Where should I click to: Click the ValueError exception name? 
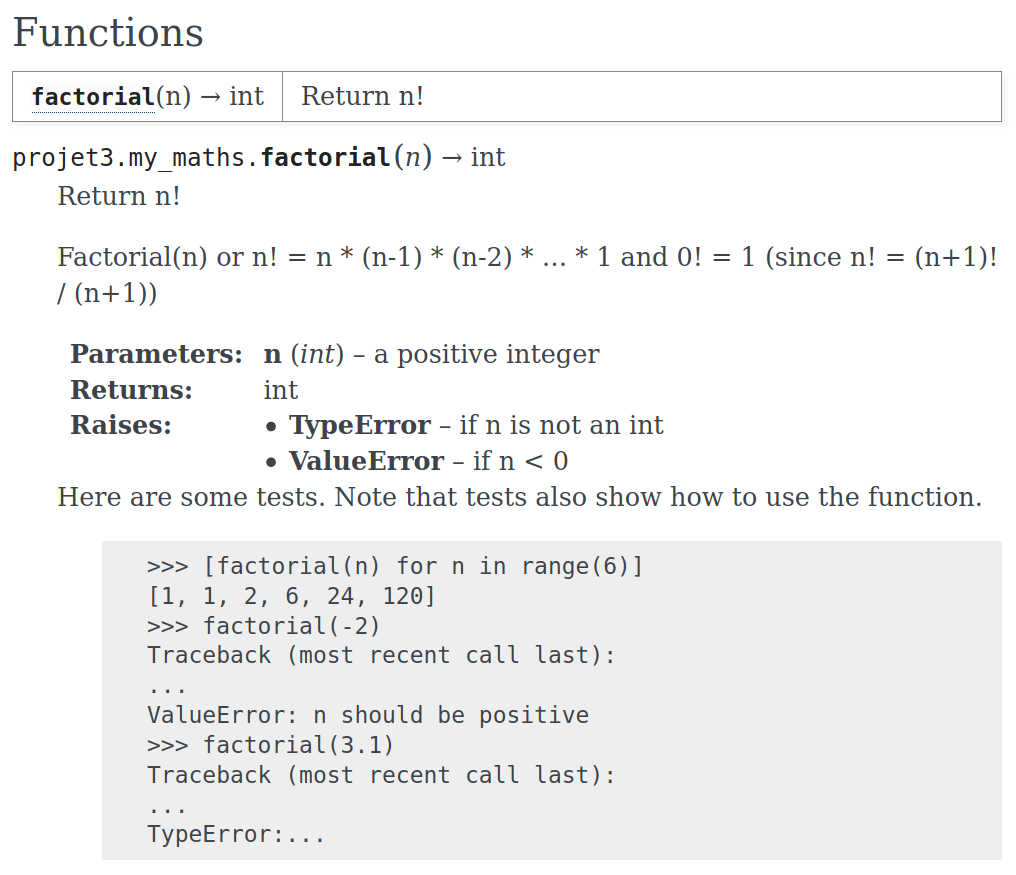[367, 461]
